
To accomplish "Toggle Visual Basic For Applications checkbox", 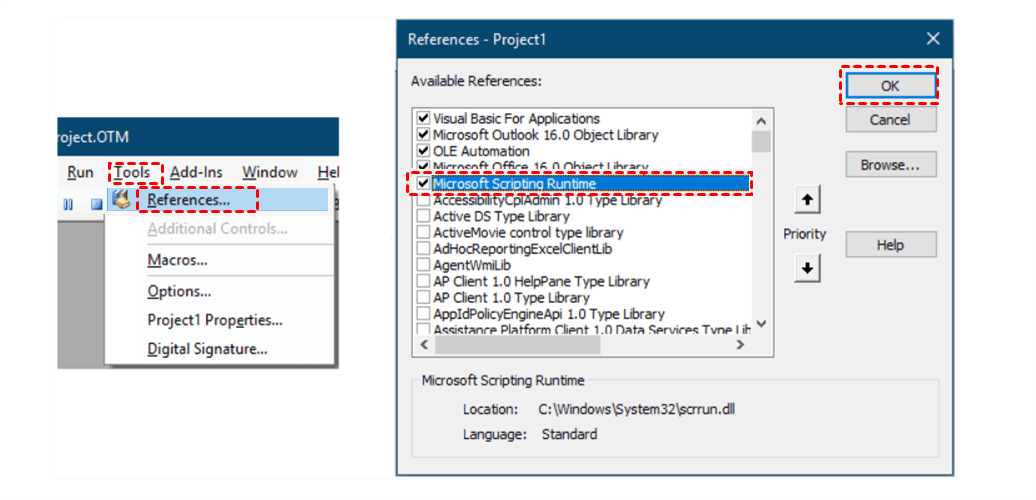I will coord(424,119).
